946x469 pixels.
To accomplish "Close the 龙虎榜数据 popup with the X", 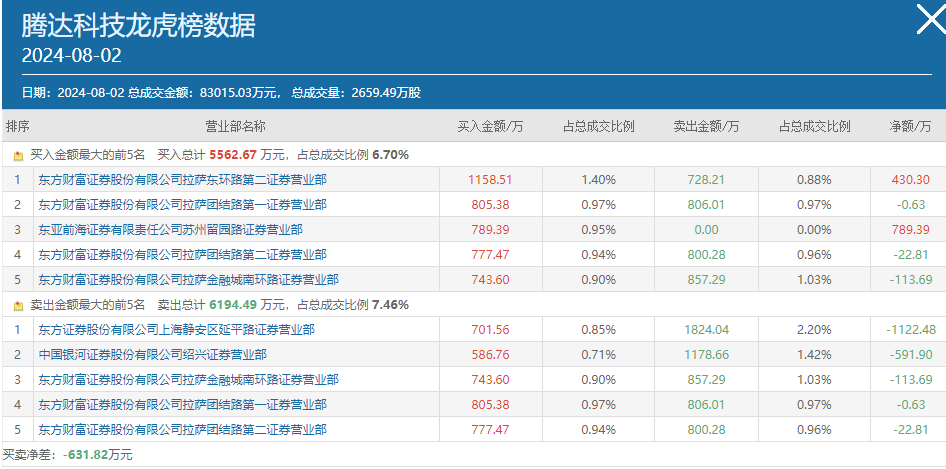I will [932, 19].
